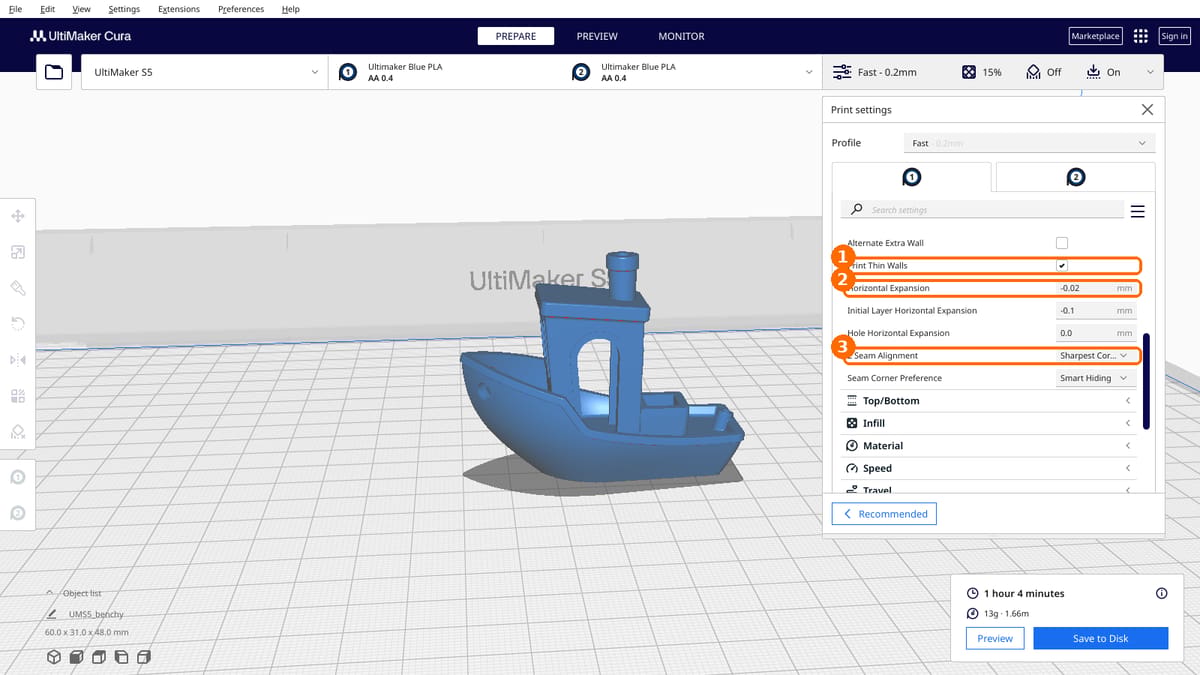Click the pencil icon next to UMS5_benchy
Viewport: 1200px width, 675px height.
pyautogui.click(x=51, y=614)
